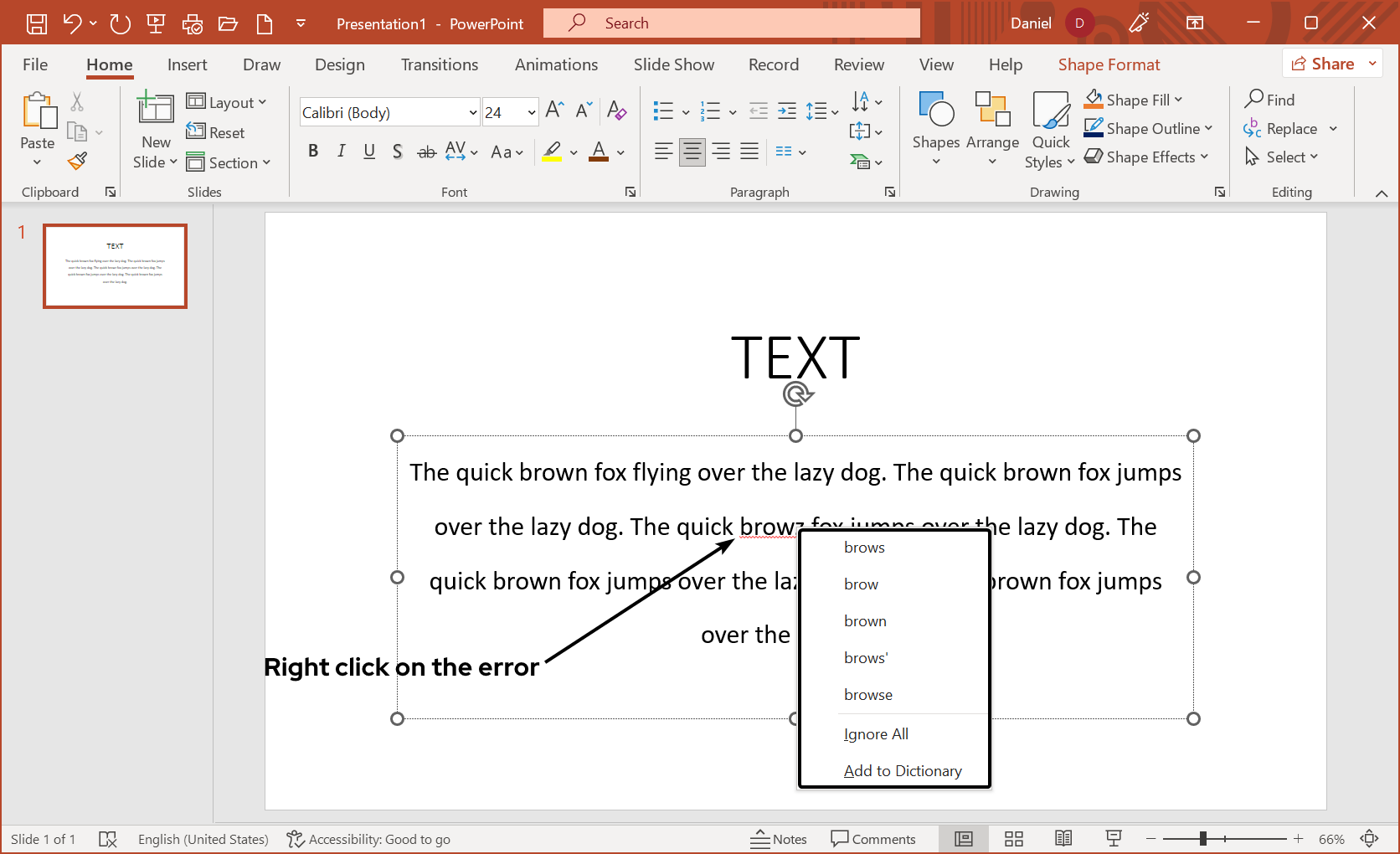Select 'brown' from the spelling suggestions
The height and width of the screenshot is (854, 1400).
pos(865,620)
